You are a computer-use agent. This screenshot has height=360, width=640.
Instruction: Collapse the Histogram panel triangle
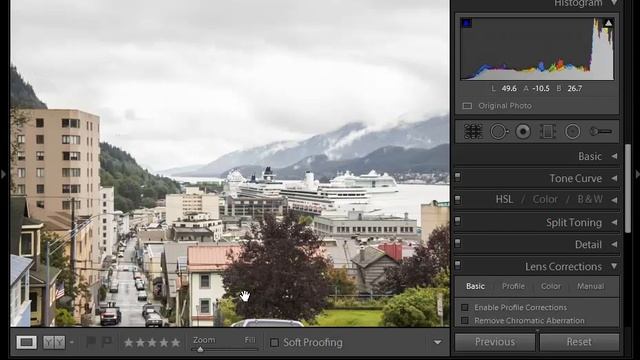[x=614, y=3]
